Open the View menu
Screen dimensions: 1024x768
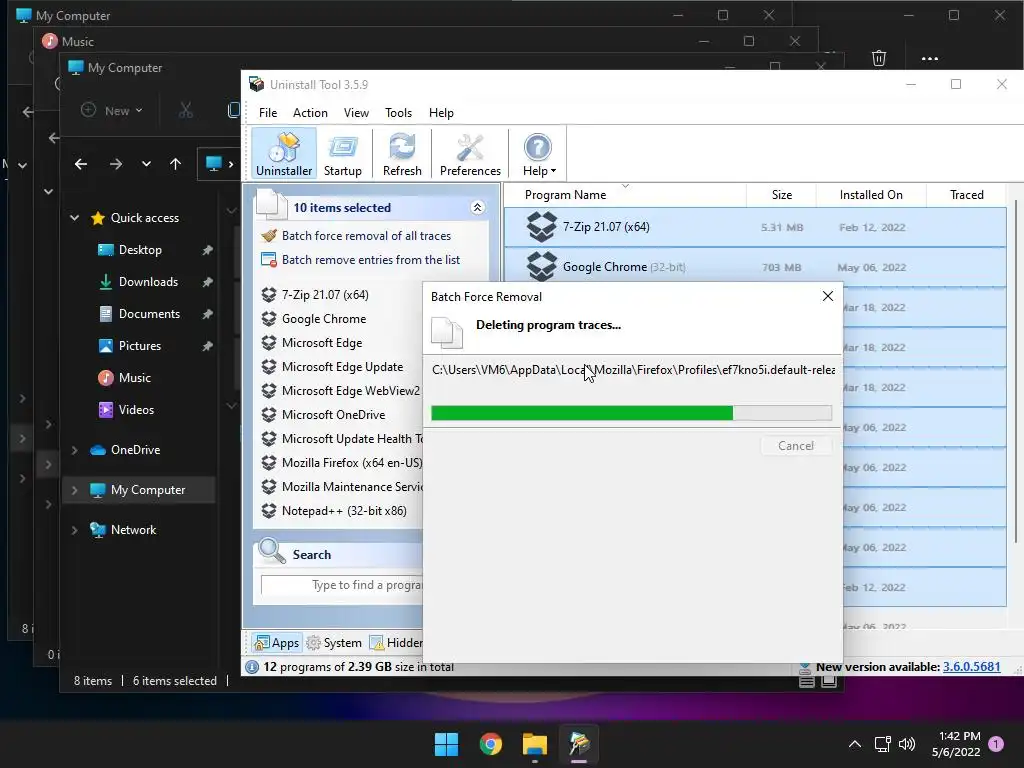357,112
